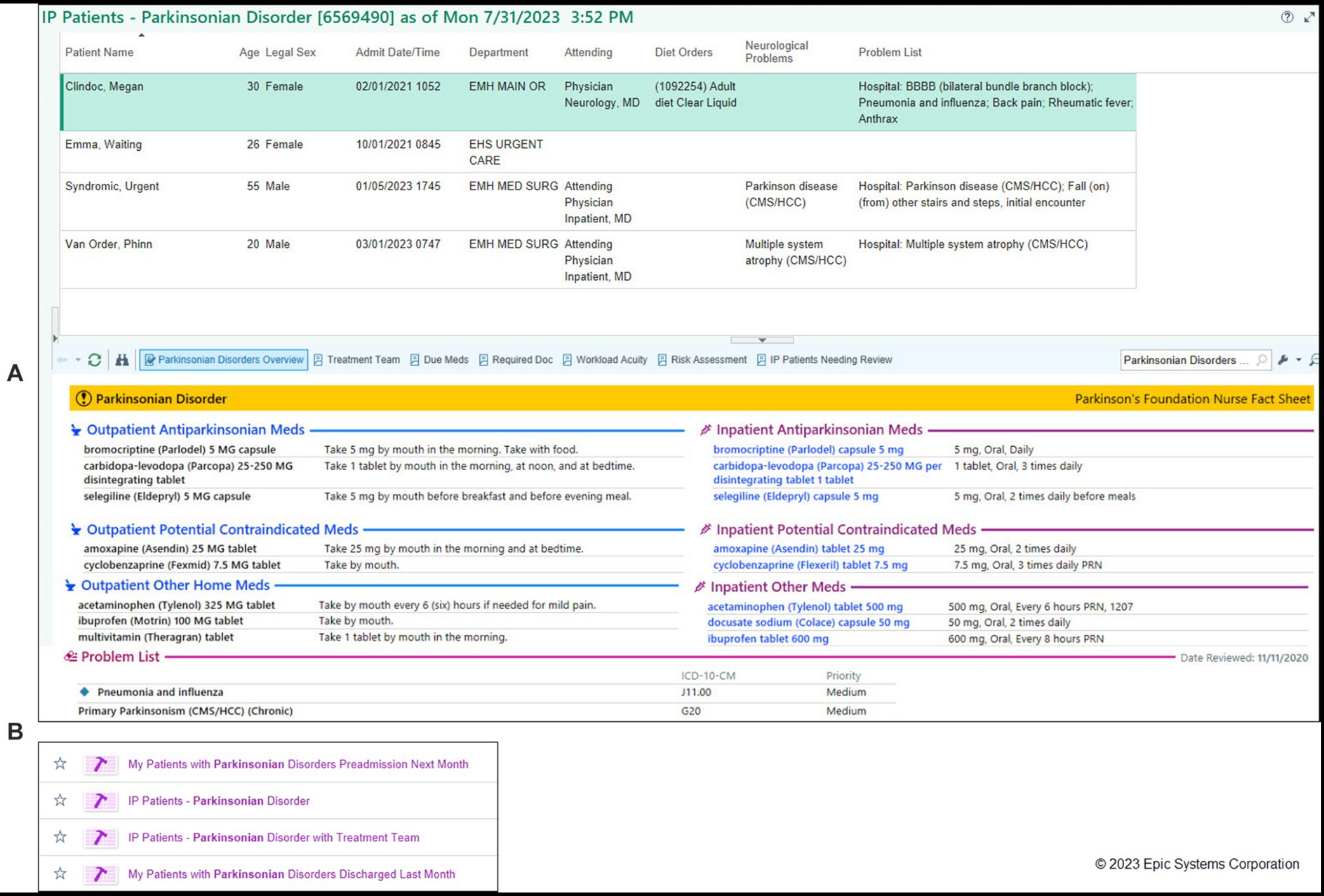Switch to the Risk Assessment tab
Image resolution: width=1324 pixels, height=896 pixels.
coord(702,360)
